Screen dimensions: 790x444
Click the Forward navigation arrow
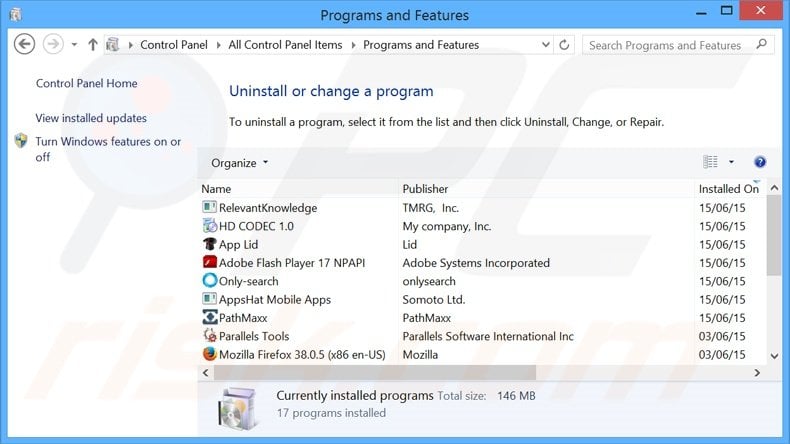coord(53,44)
